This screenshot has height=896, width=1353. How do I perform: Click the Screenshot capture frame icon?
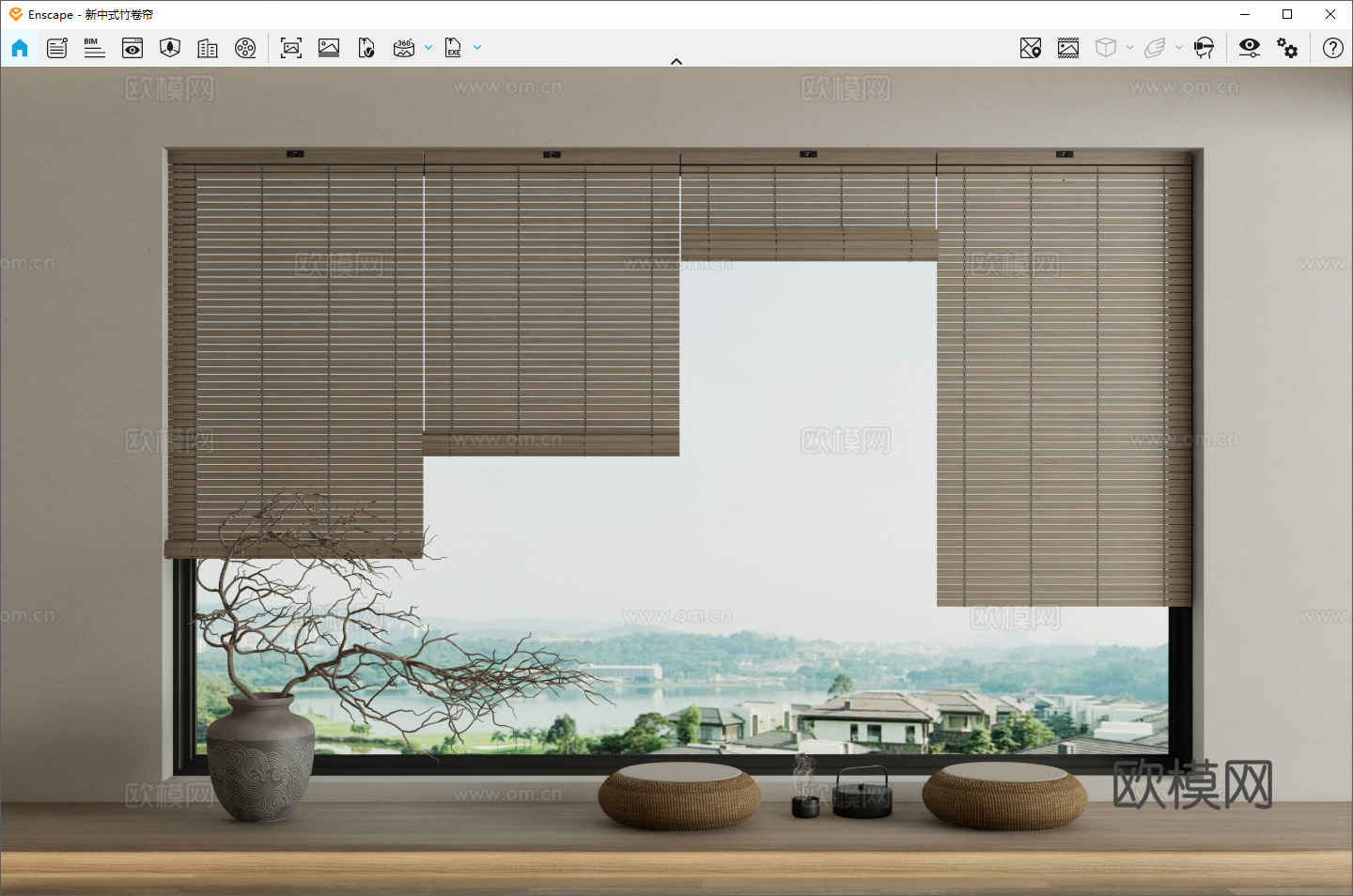pyautogui.click(x=291, y=48)
